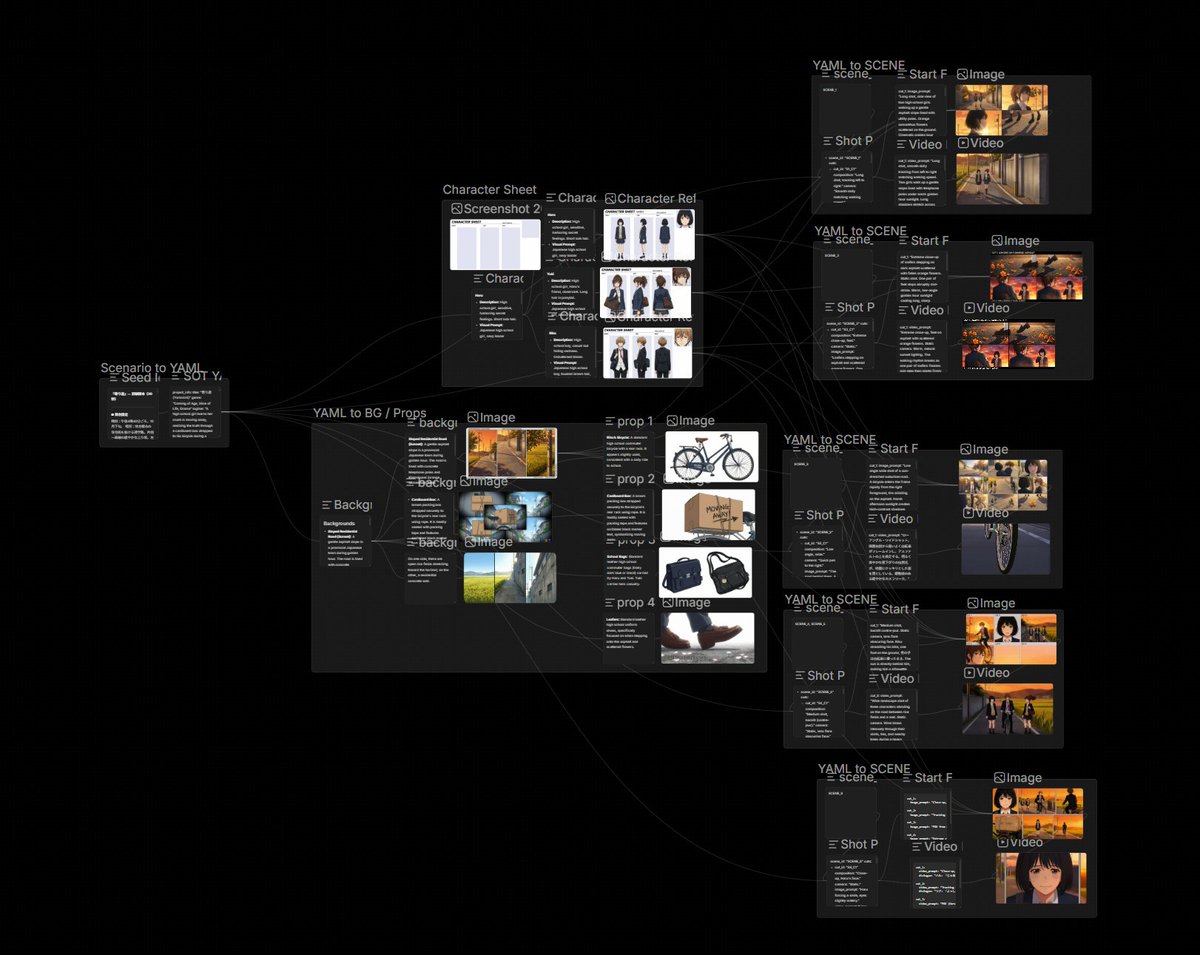
Task: Click the YAML to BG / Props group title
Action: pyautogui.click(x=369, y=413)
